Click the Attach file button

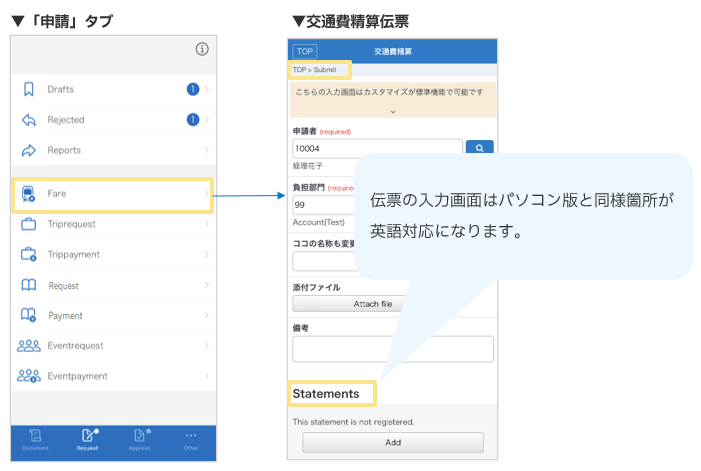coord(350,304)
